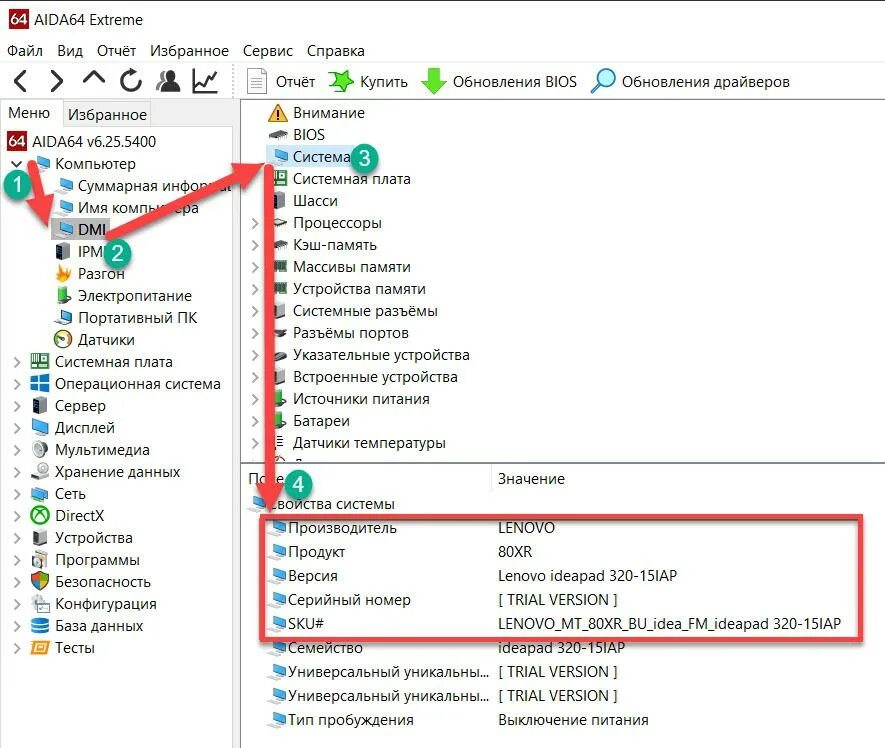Expand Системная плата in the left tree

(x=16, y=362)
